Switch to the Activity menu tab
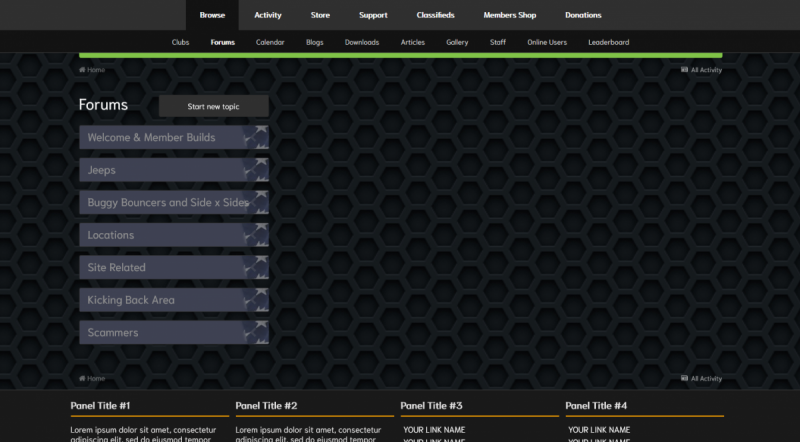Image resolution: width=800 pixels, height=442 pixels. tap(268, 15)
